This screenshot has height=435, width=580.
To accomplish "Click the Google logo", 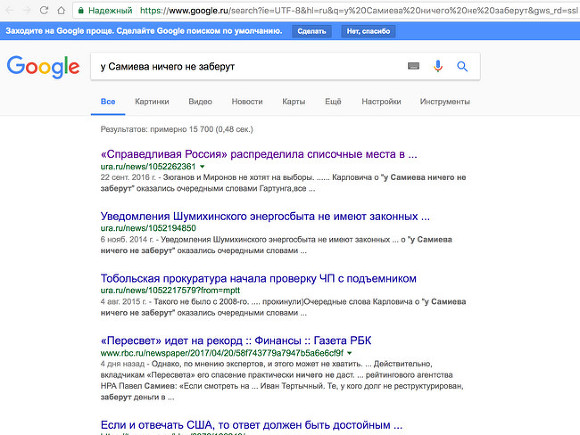I will point(43,67).
